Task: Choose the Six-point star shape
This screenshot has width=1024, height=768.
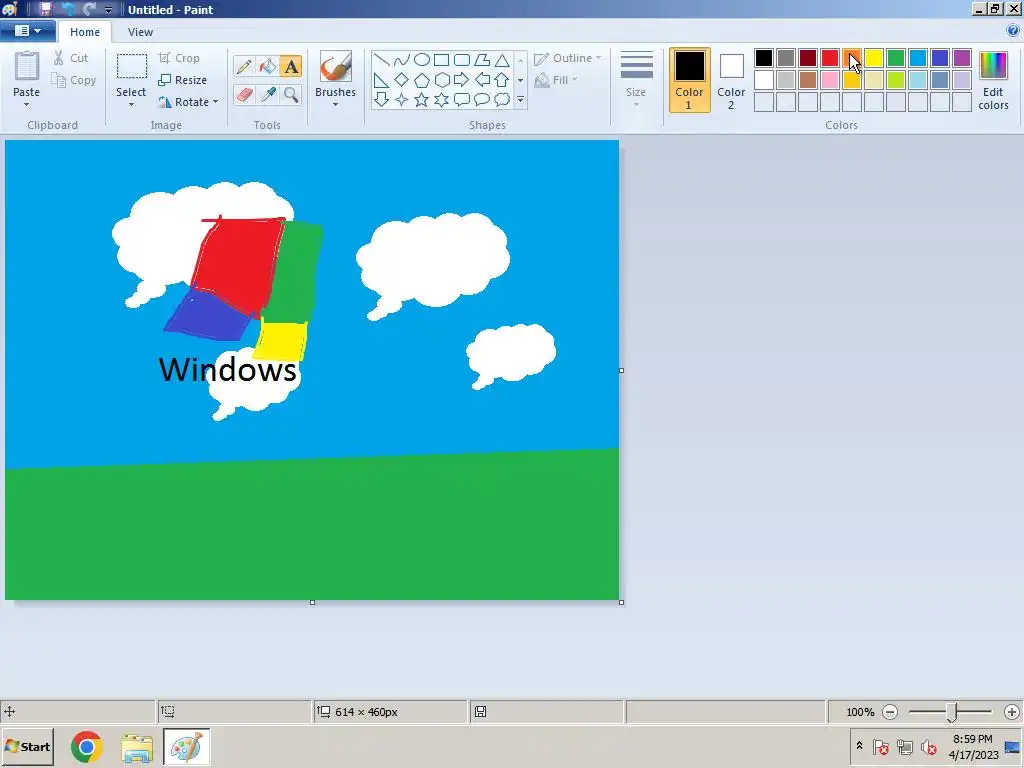Action: [441, 99]
